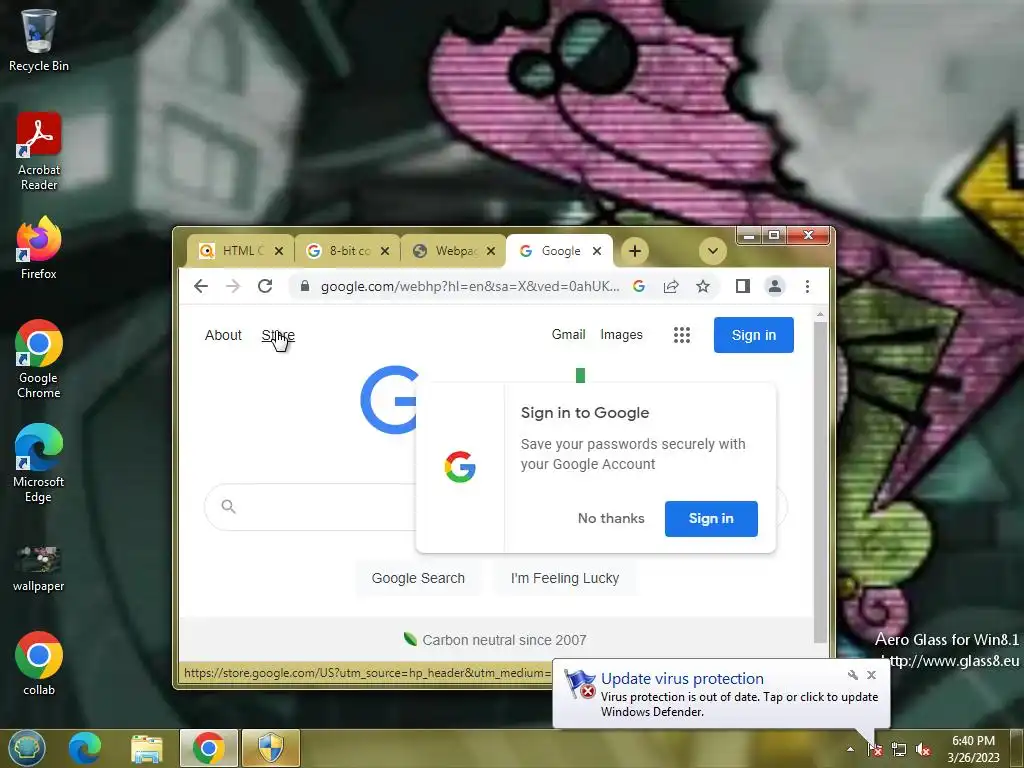Show hidden tray icons arrow

[x=850, y=749]
